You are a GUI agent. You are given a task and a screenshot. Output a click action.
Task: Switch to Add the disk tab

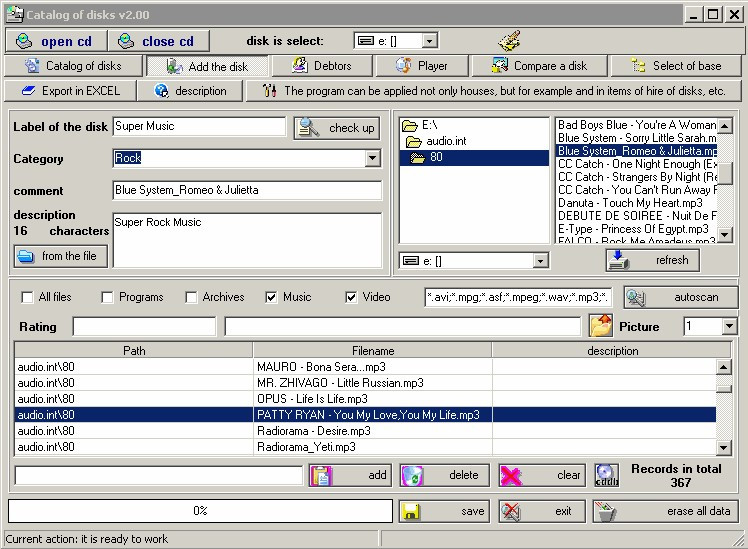[207, 66]
